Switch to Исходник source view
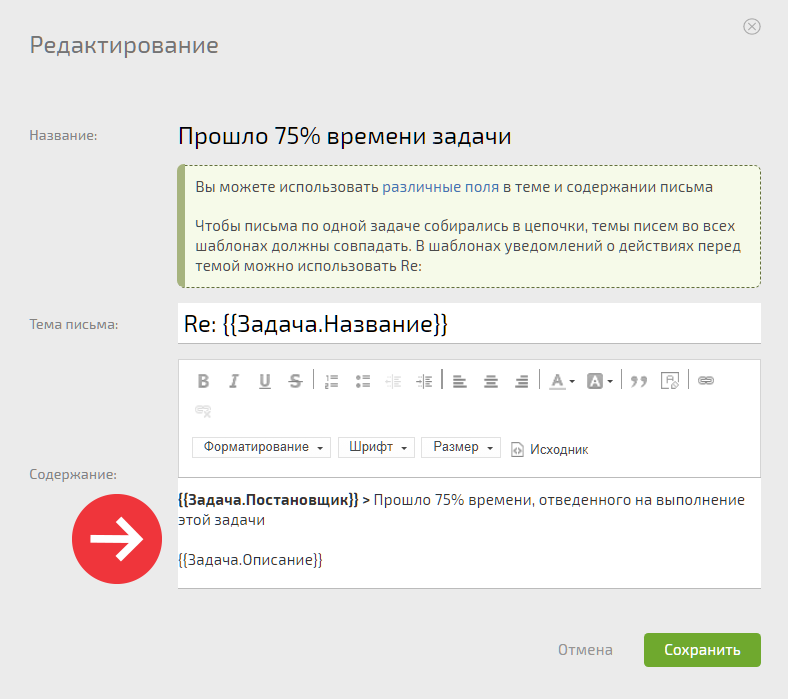This screenshot has height=699, width=788. pyautogui.click(x=550, y=449)
